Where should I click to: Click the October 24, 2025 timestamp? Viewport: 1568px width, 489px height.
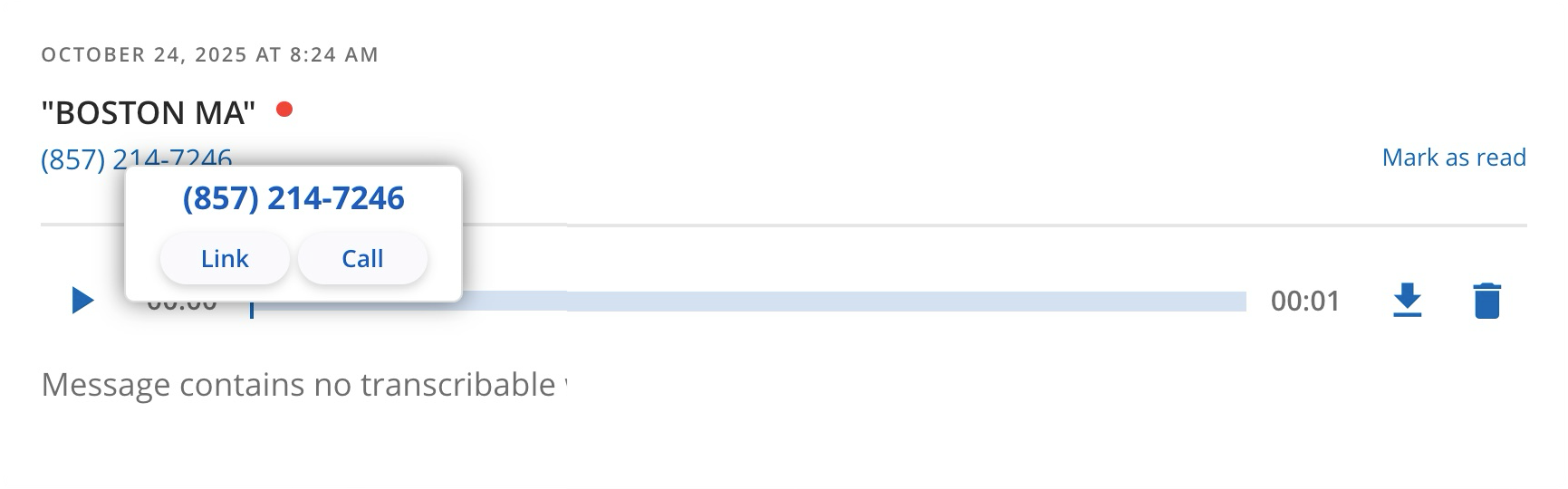[143, 54]
